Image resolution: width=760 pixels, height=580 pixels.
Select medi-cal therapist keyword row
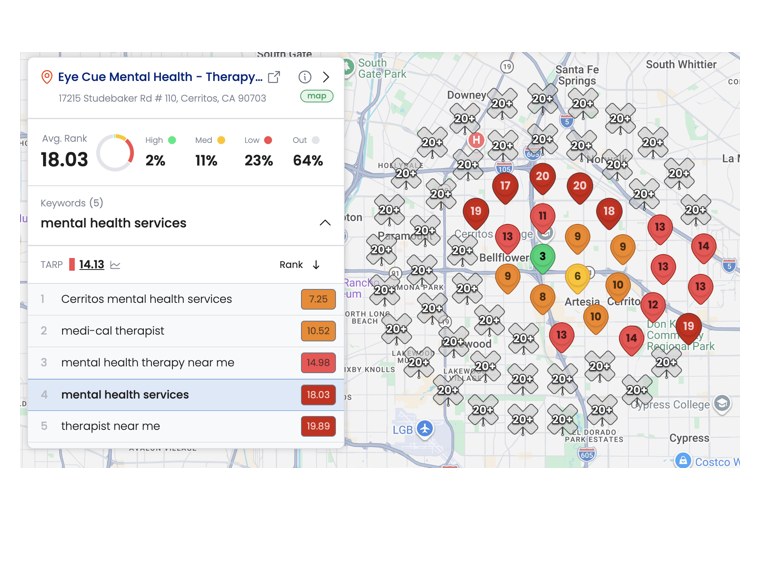pyautogui.click(x=186, y=331)
